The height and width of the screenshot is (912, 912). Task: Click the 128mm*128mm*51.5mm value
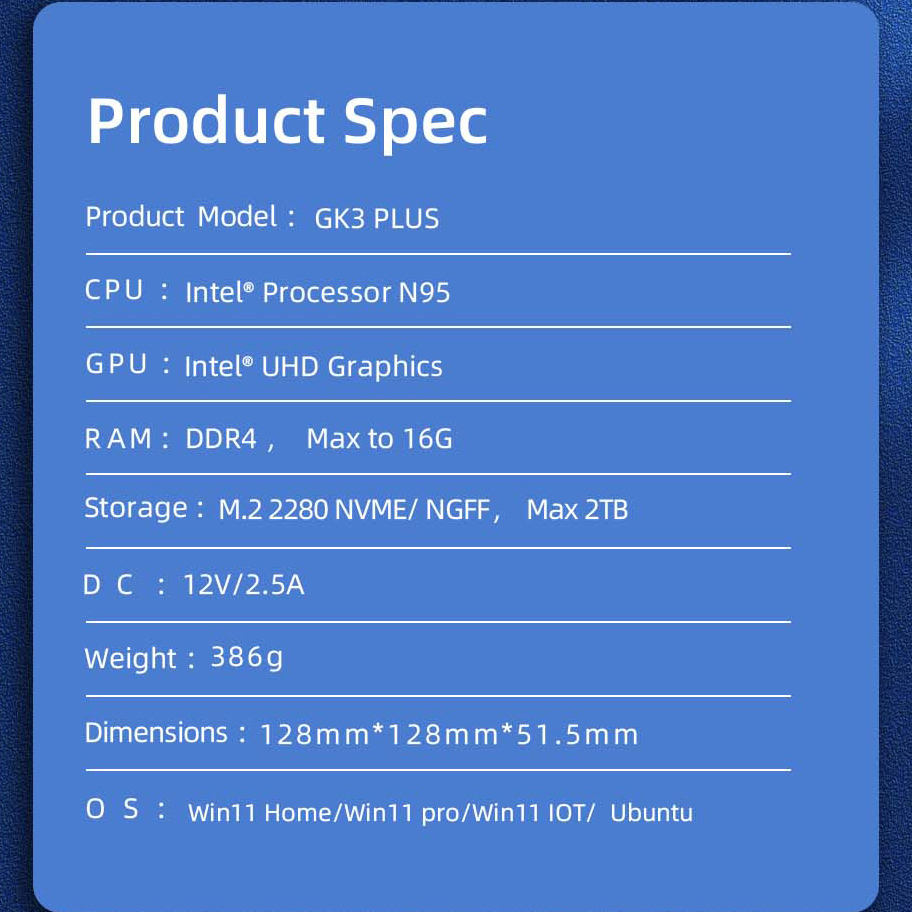tap(448, 734)
